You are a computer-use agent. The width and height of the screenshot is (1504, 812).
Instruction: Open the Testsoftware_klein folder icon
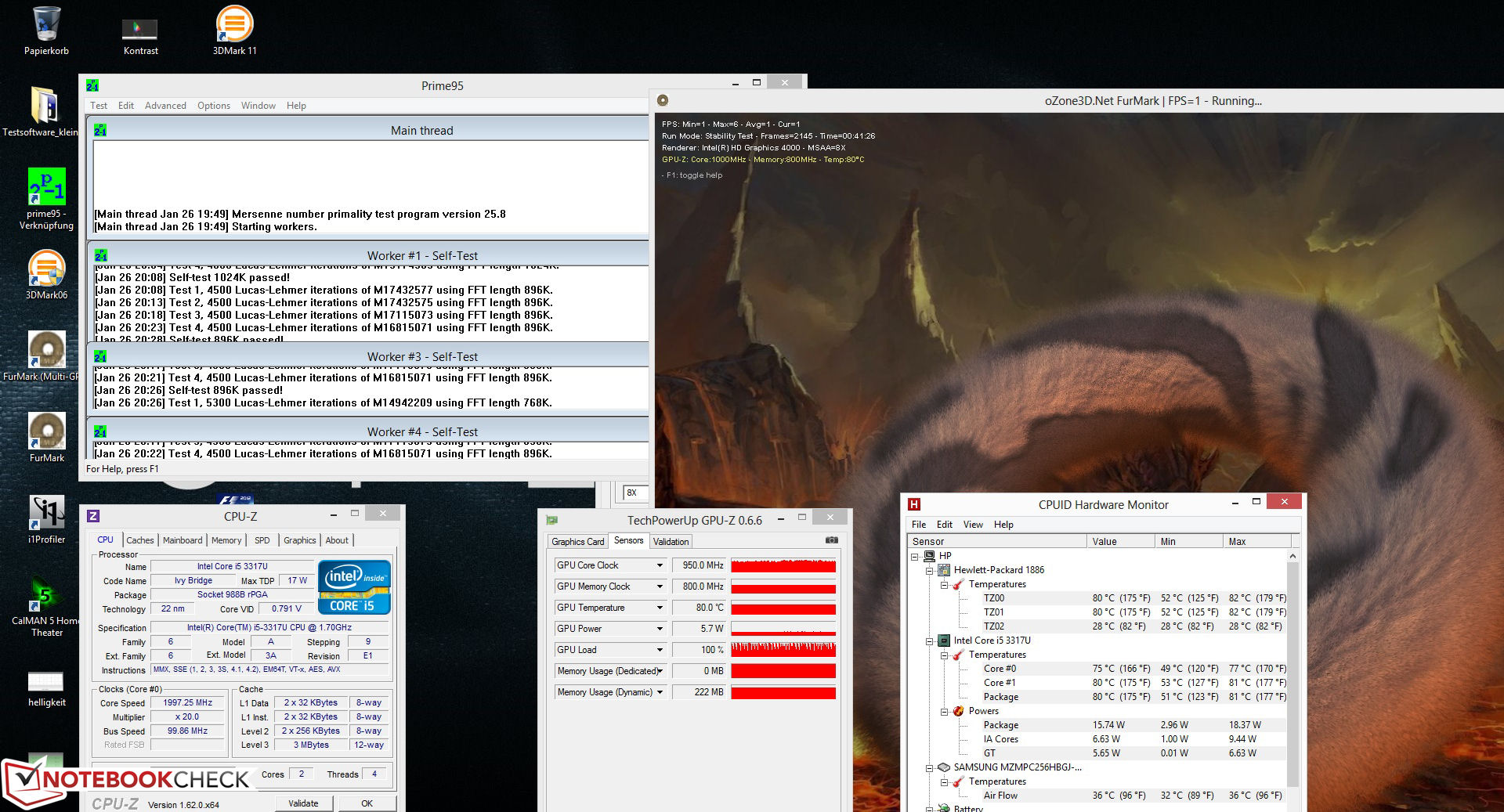click(x=44, y=106)
